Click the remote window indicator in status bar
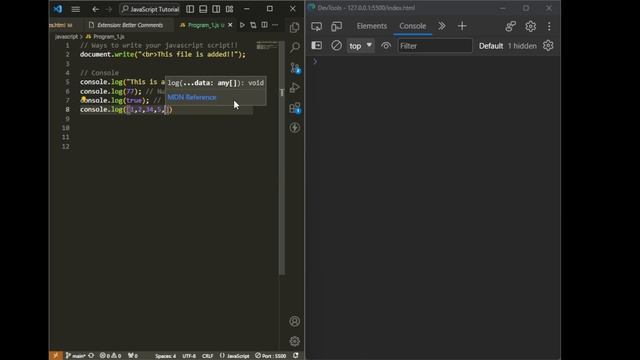The width and height of the screenshot is (640, 360). point(56,356)
